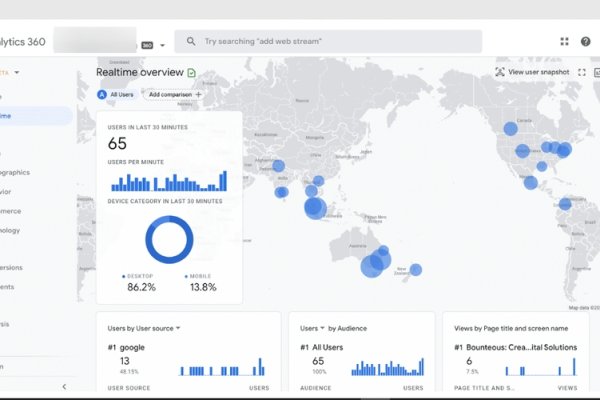Click the fullscreen map icon
The image size is (600, 400).
(582, 72)
